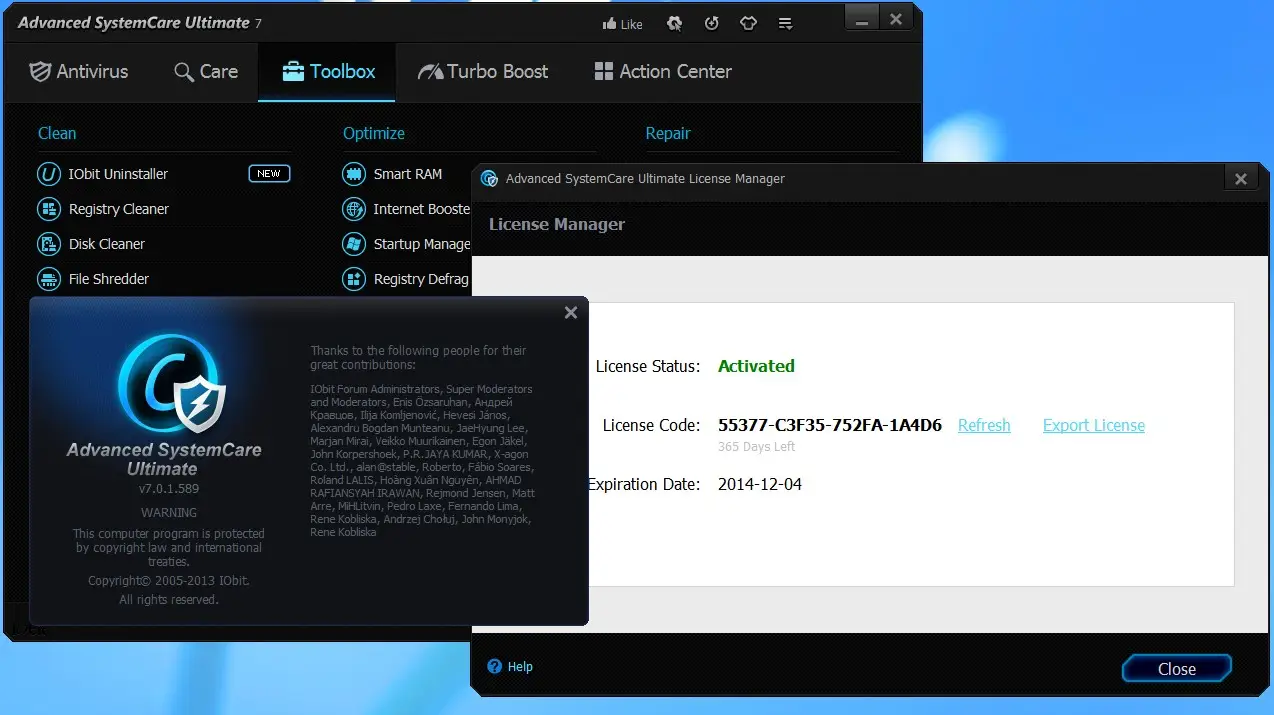Click the NEW badge beside IObit Uninstaller
Image resolution: width=1274 pixels, height=715 pixels.
click(x=269, y=174)
